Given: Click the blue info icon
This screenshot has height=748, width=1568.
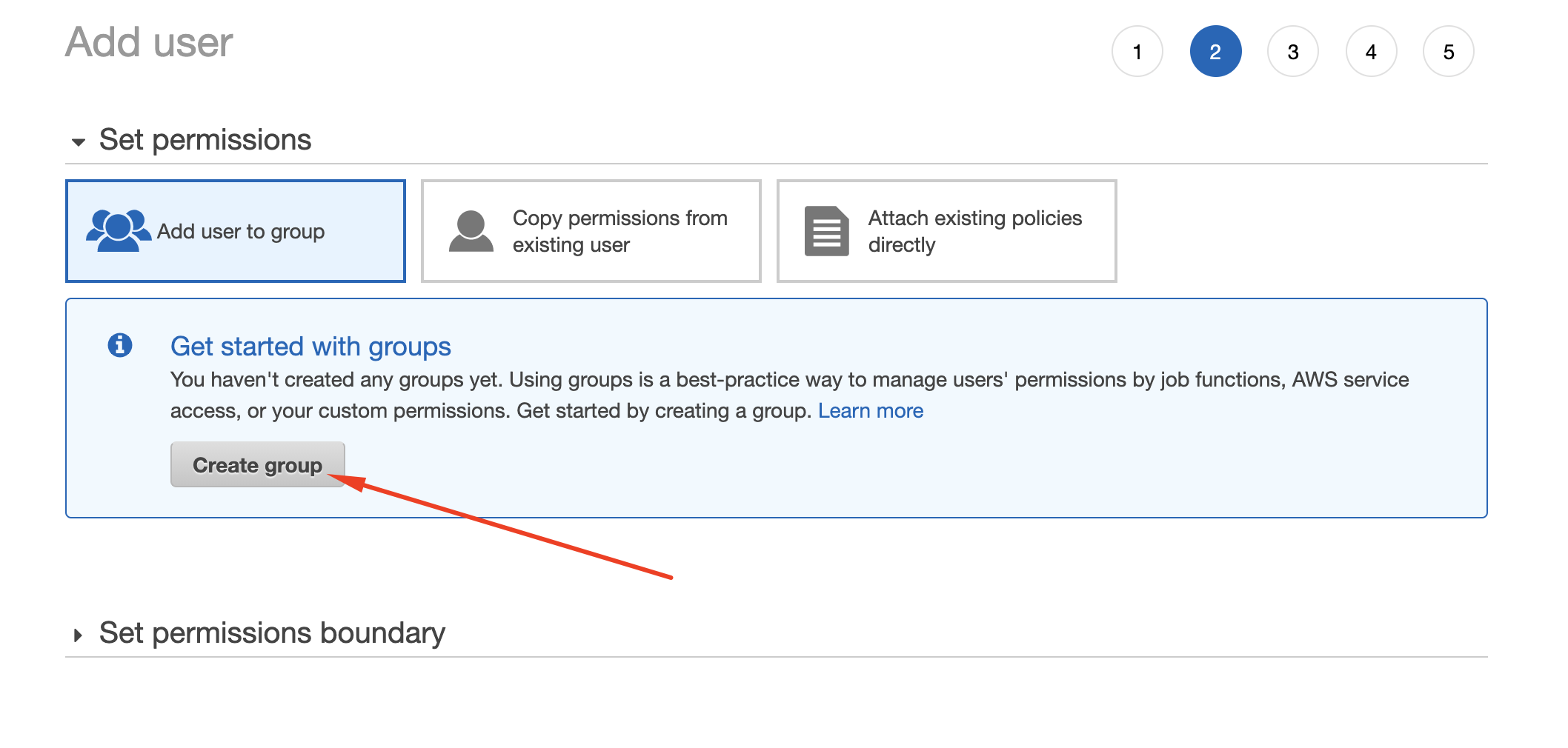Looking at the screenshot, I should (120, 345).
